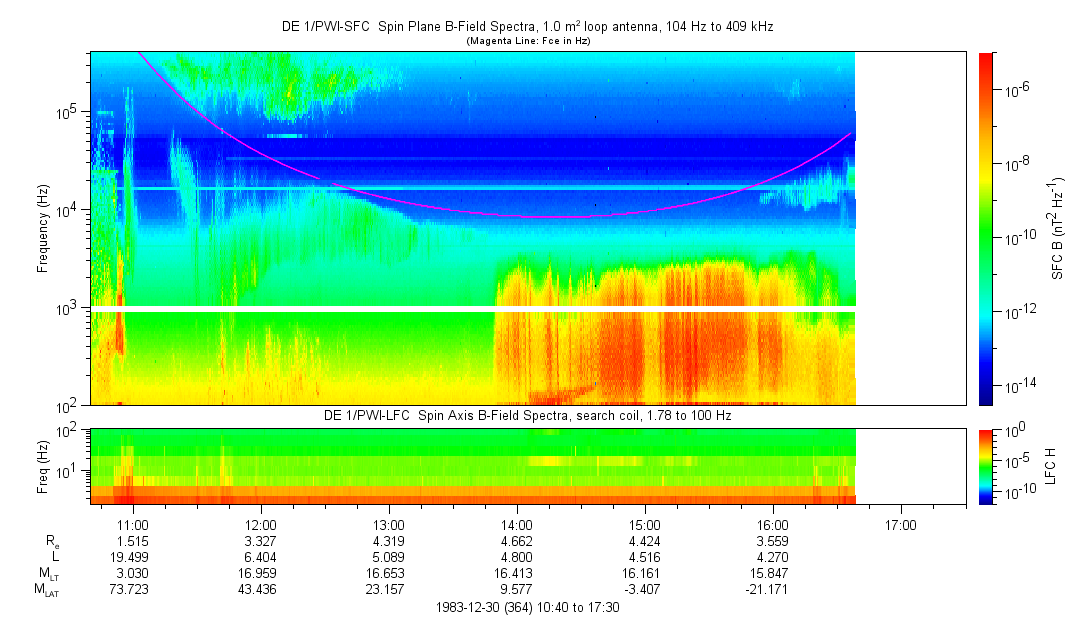Click the MLAT row label
Viewport: 1083px width, 620px height.
(x=48, y=591)
